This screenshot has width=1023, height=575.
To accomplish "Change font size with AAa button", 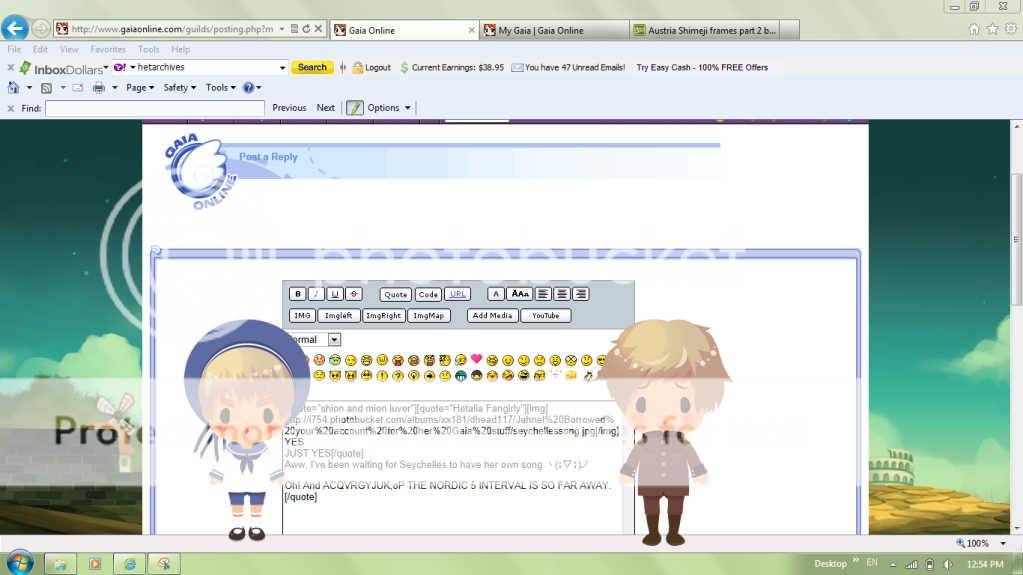I will 520,294.
